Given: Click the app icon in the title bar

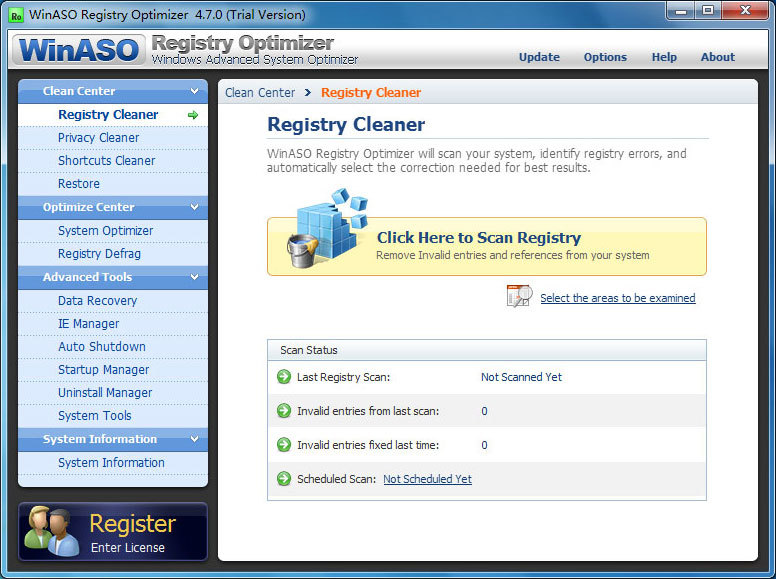Looking at the screenshot, I should click(16, 15).
